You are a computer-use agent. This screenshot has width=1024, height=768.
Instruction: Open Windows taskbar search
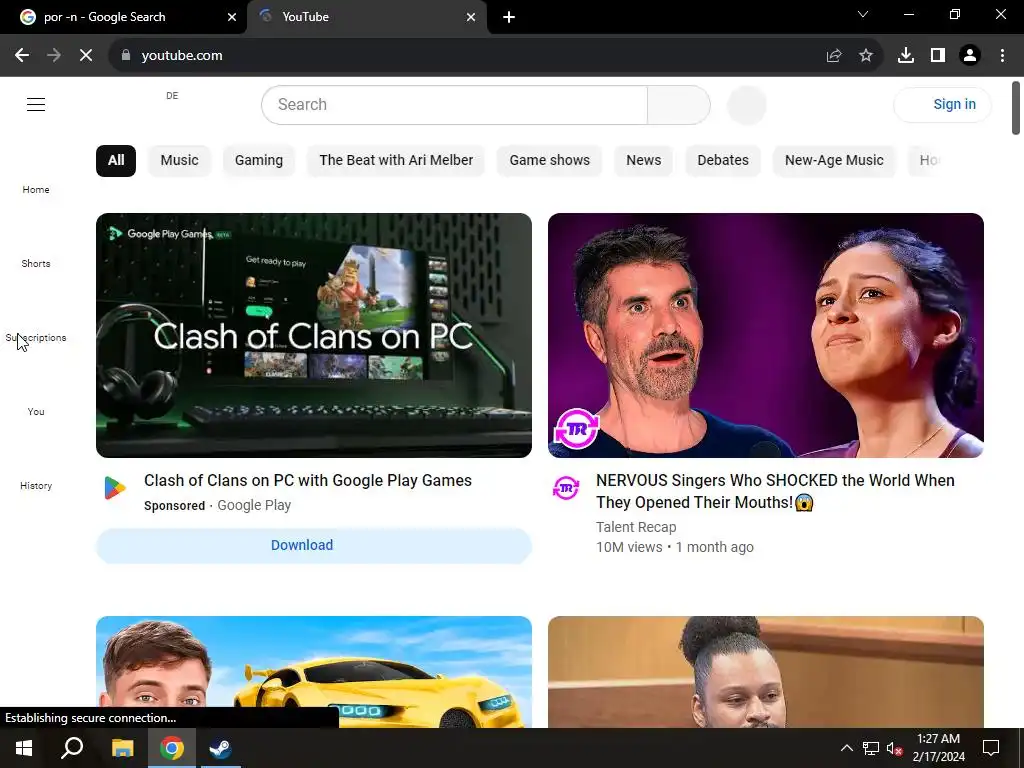coord(72,748)
